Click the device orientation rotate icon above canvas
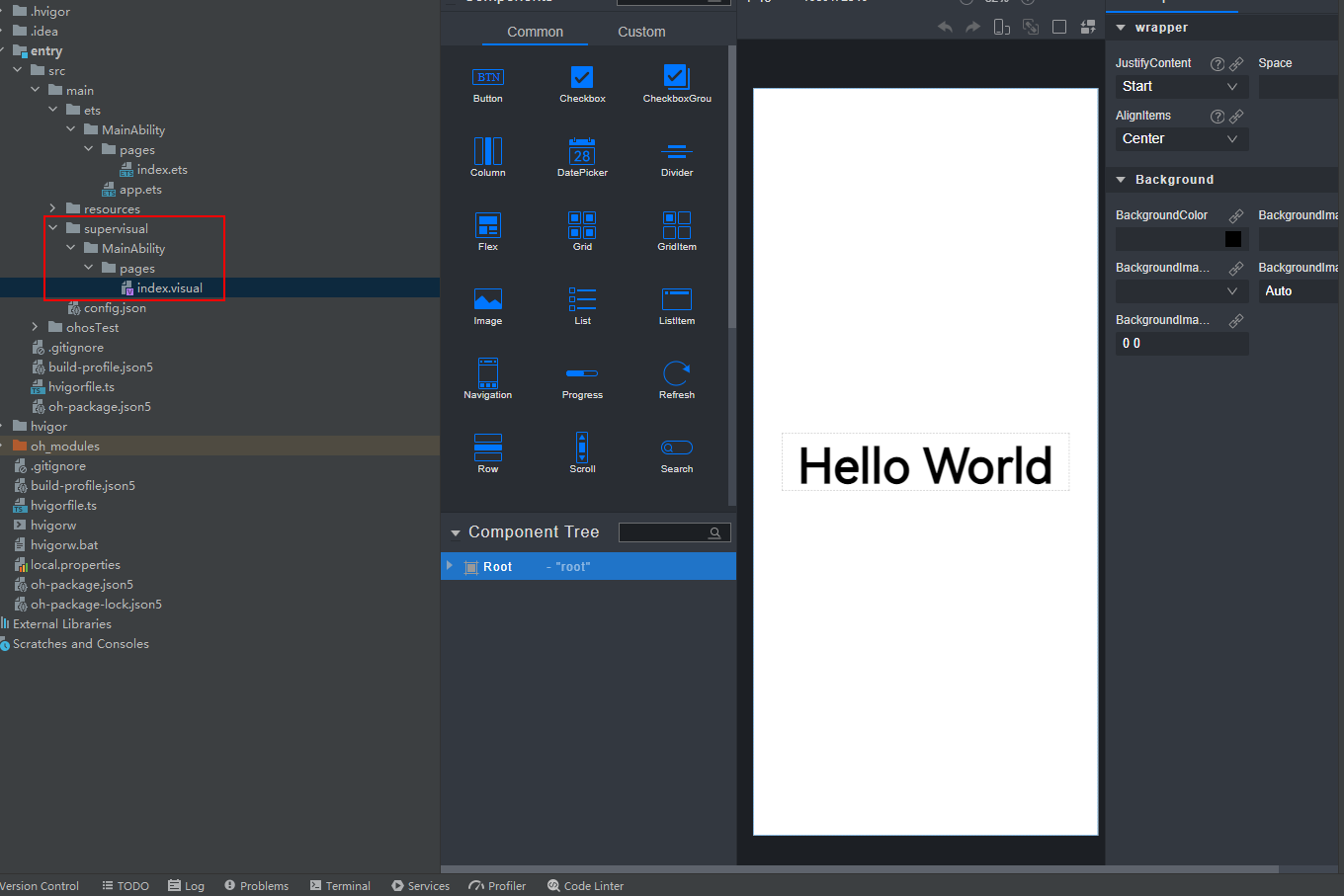 [x=1001, y=27]
